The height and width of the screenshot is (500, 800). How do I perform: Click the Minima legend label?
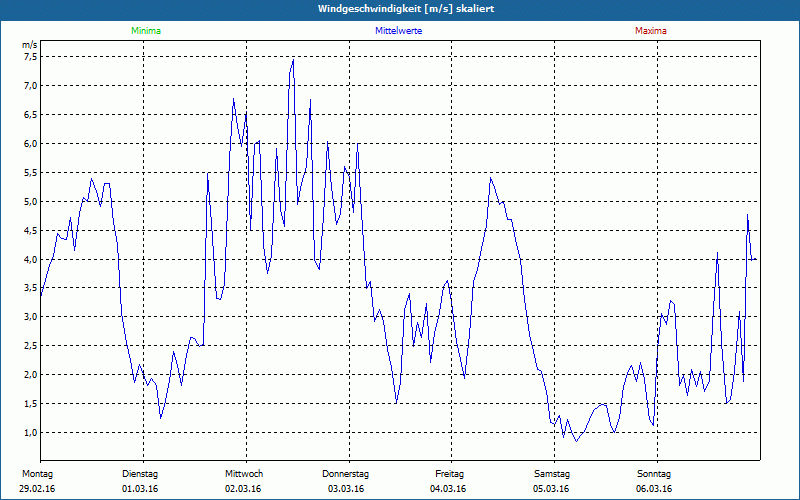point(146,31)
